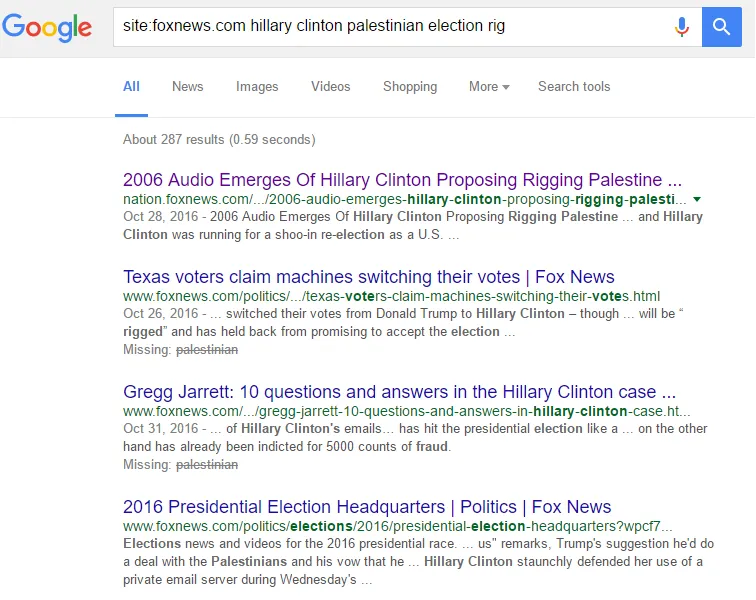Click the presidential-election-headquarters URL text
Image resolution: width=756 pixels, height=600 pixels.
398,526
